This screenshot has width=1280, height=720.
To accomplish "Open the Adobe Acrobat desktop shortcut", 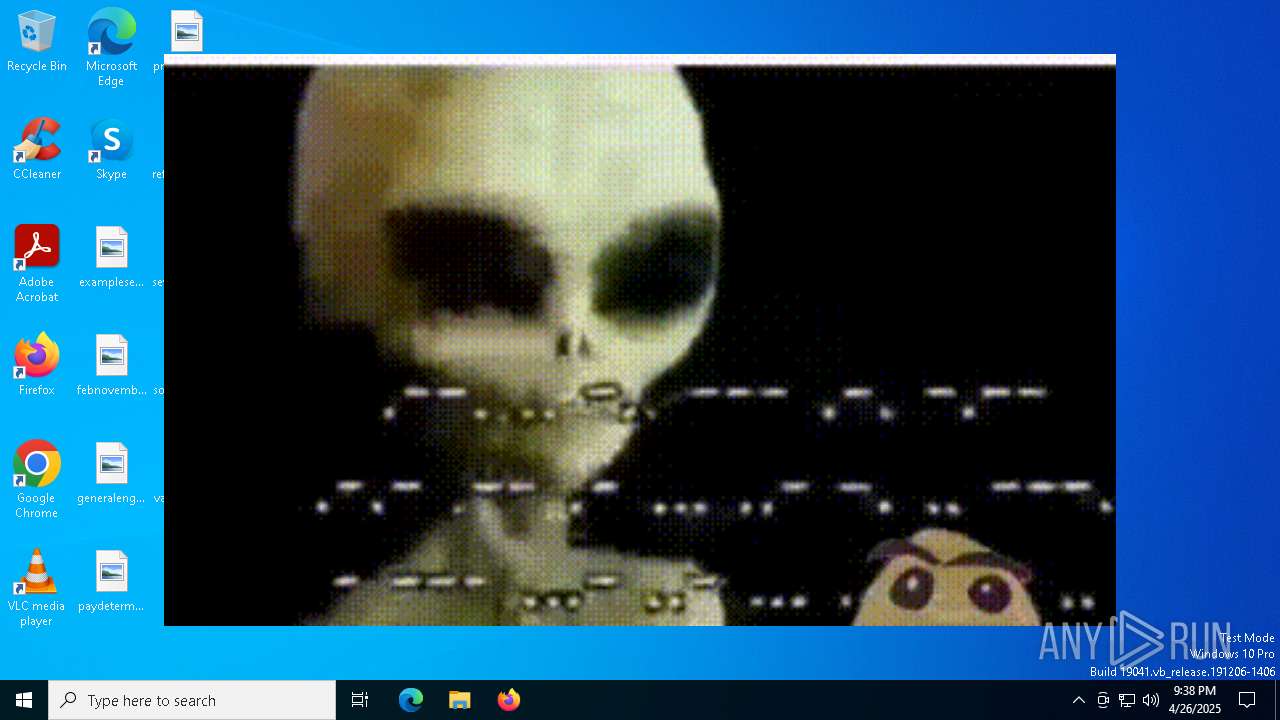I will coord(37,264).
